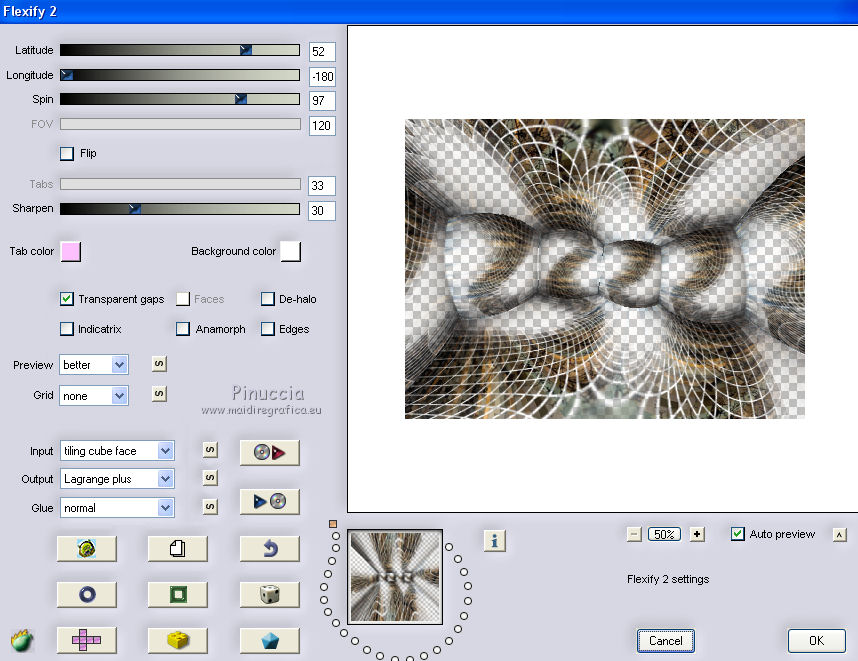The image size is (858, 661).
Task: Click the save settings play-to-disc button
Action: (x=270, y=501)
